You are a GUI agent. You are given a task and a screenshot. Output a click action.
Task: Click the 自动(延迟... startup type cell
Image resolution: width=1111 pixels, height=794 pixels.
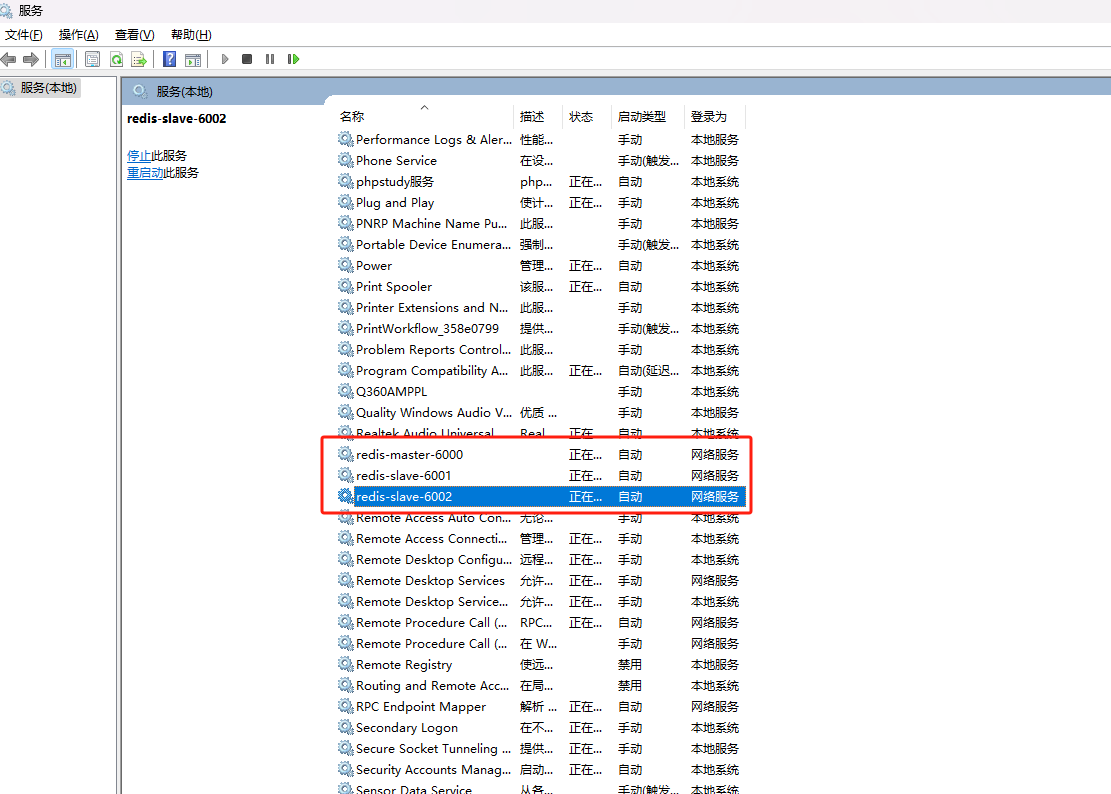pyautogui.click(x=648, y=370)
